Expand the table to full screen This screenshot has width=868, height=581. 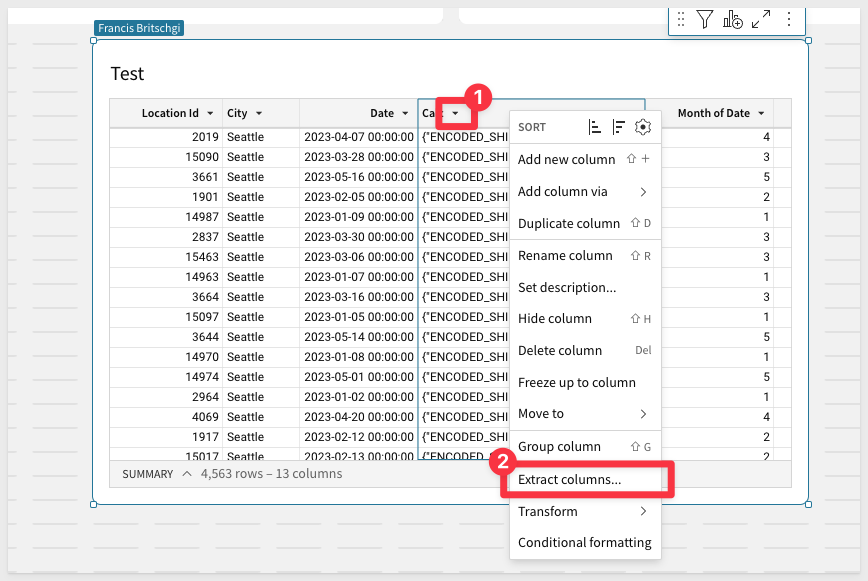coord(761,19)
